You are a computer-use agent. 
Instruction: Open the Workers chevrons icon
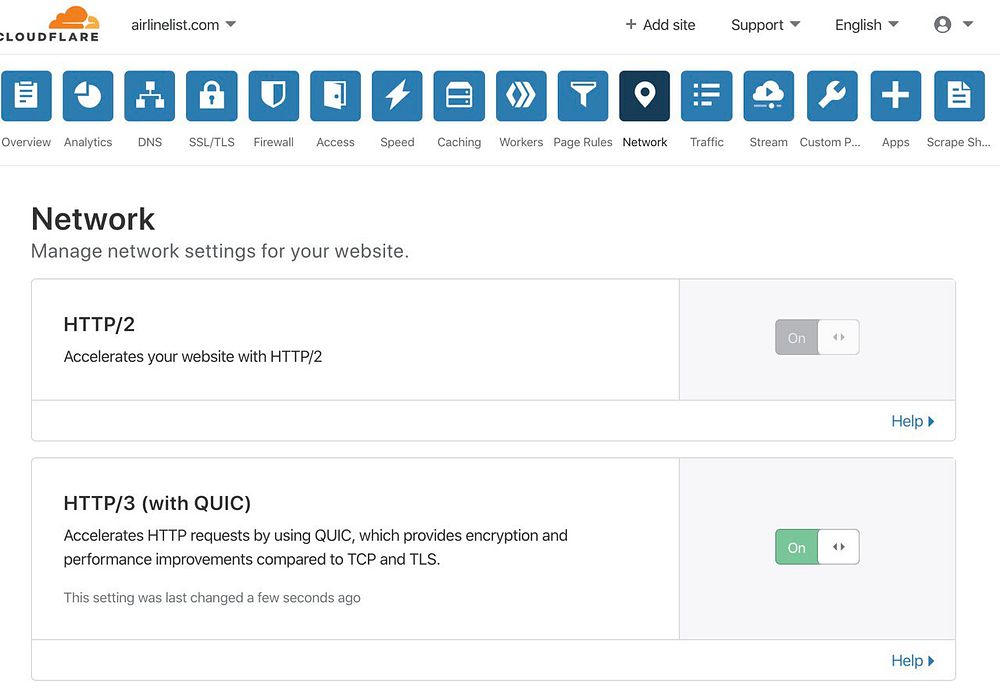[x=521, y=96]
